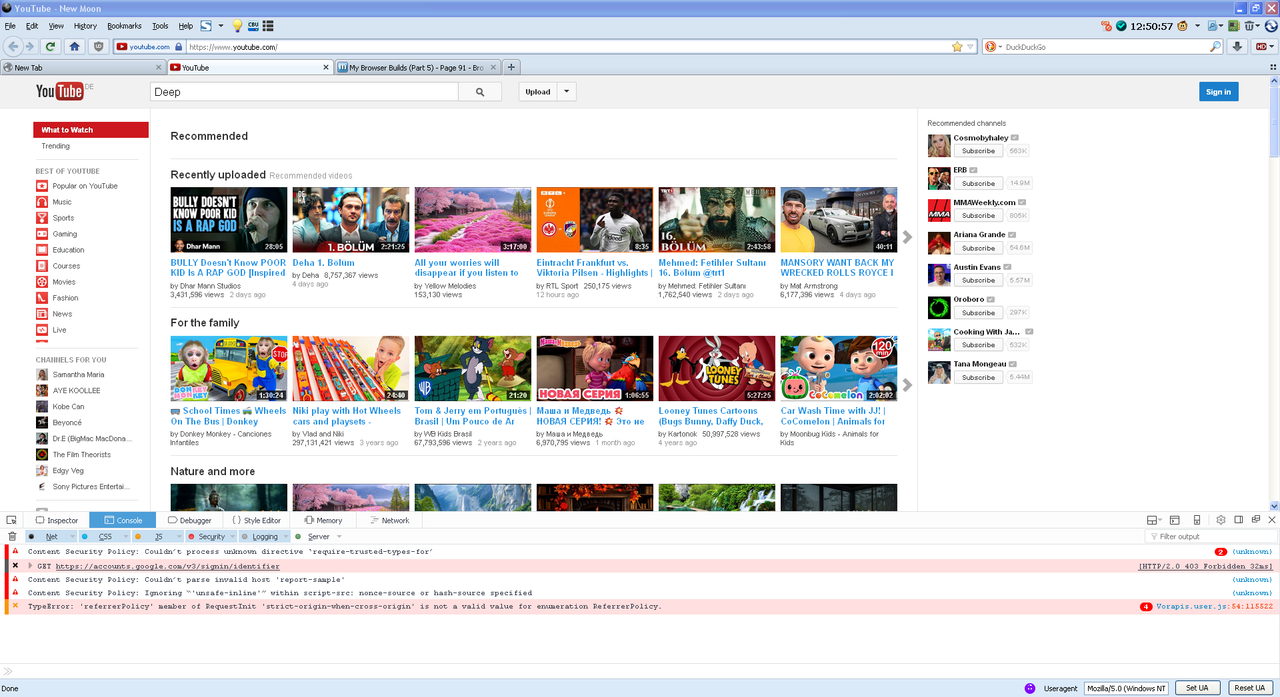
Task: Bookmark this page with the star icon
Action: [957, 46]
